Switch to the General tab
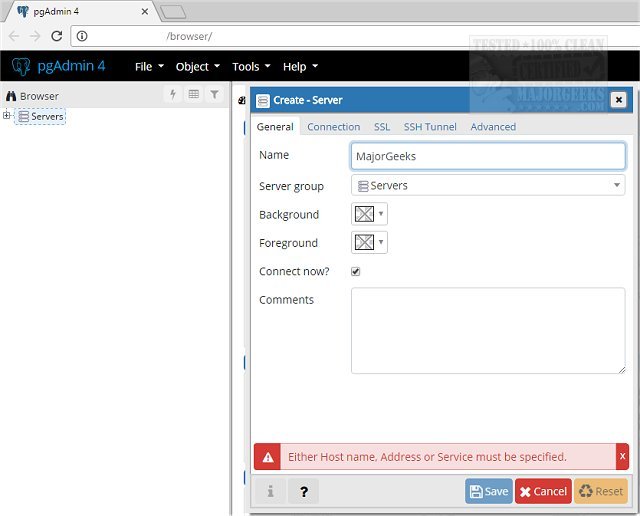640x516 pixels. coord(275,127)
